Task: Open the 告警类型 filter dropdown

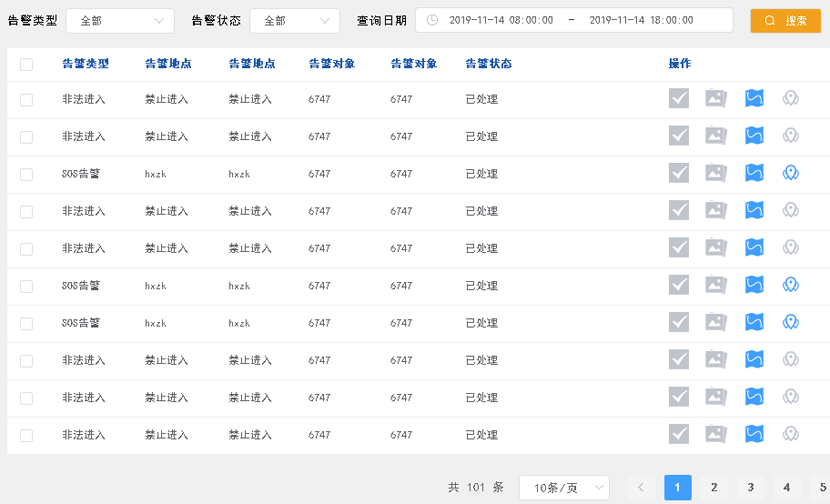Action: click(120, 21)
